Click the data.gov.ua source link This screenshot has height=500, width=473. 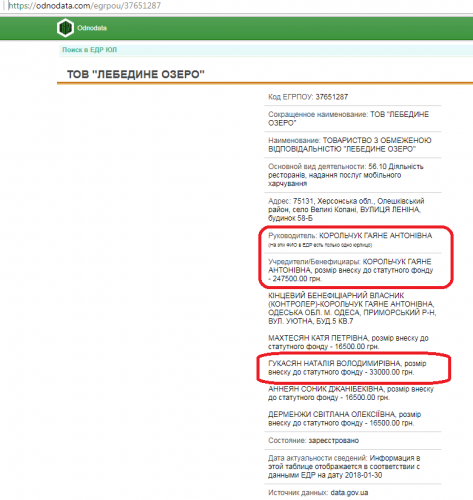pos(349,493)
